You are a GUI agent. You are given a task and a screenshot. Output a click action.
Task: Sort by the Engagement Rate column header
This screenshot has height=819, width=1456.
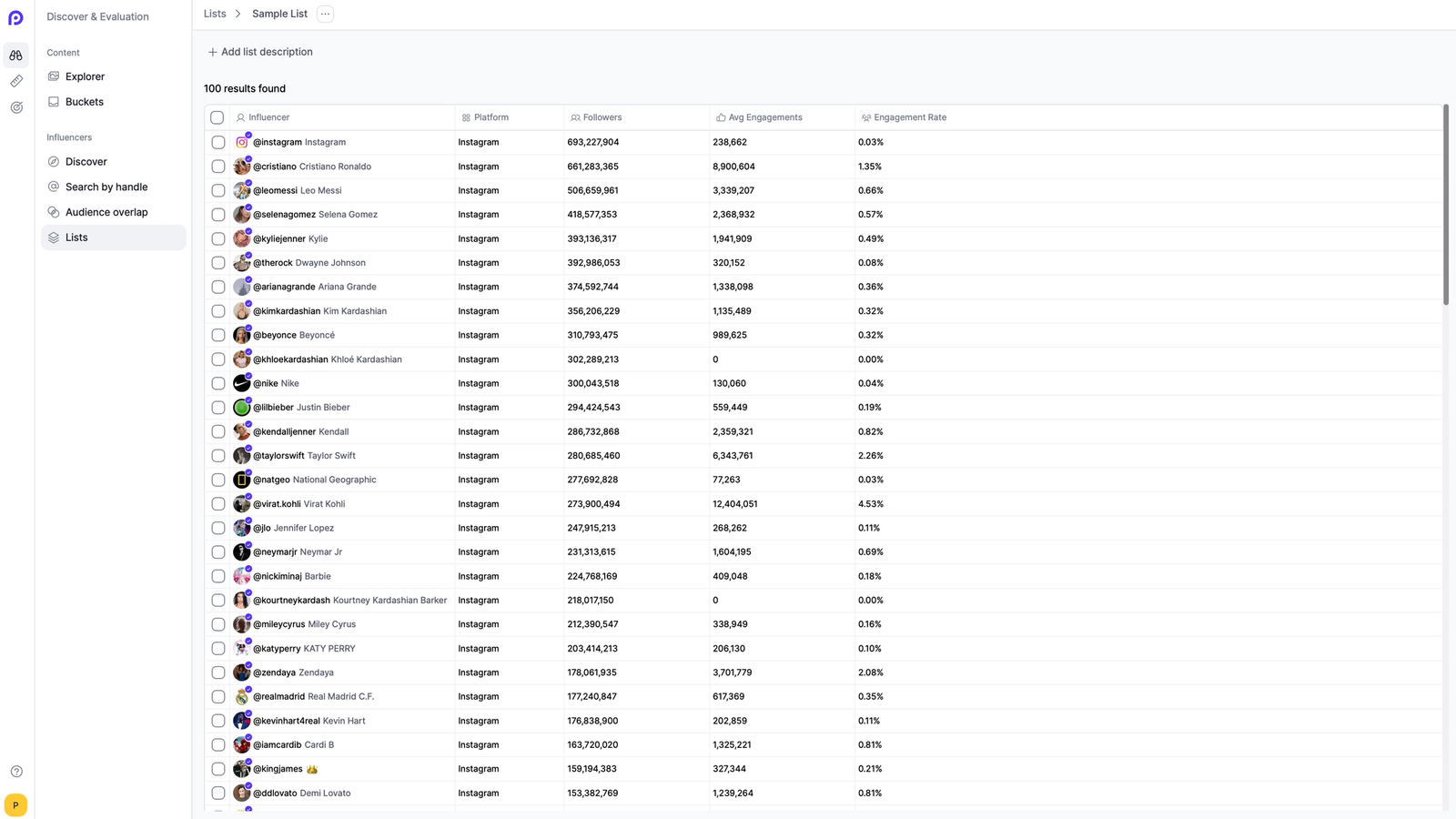coord(909,117)
